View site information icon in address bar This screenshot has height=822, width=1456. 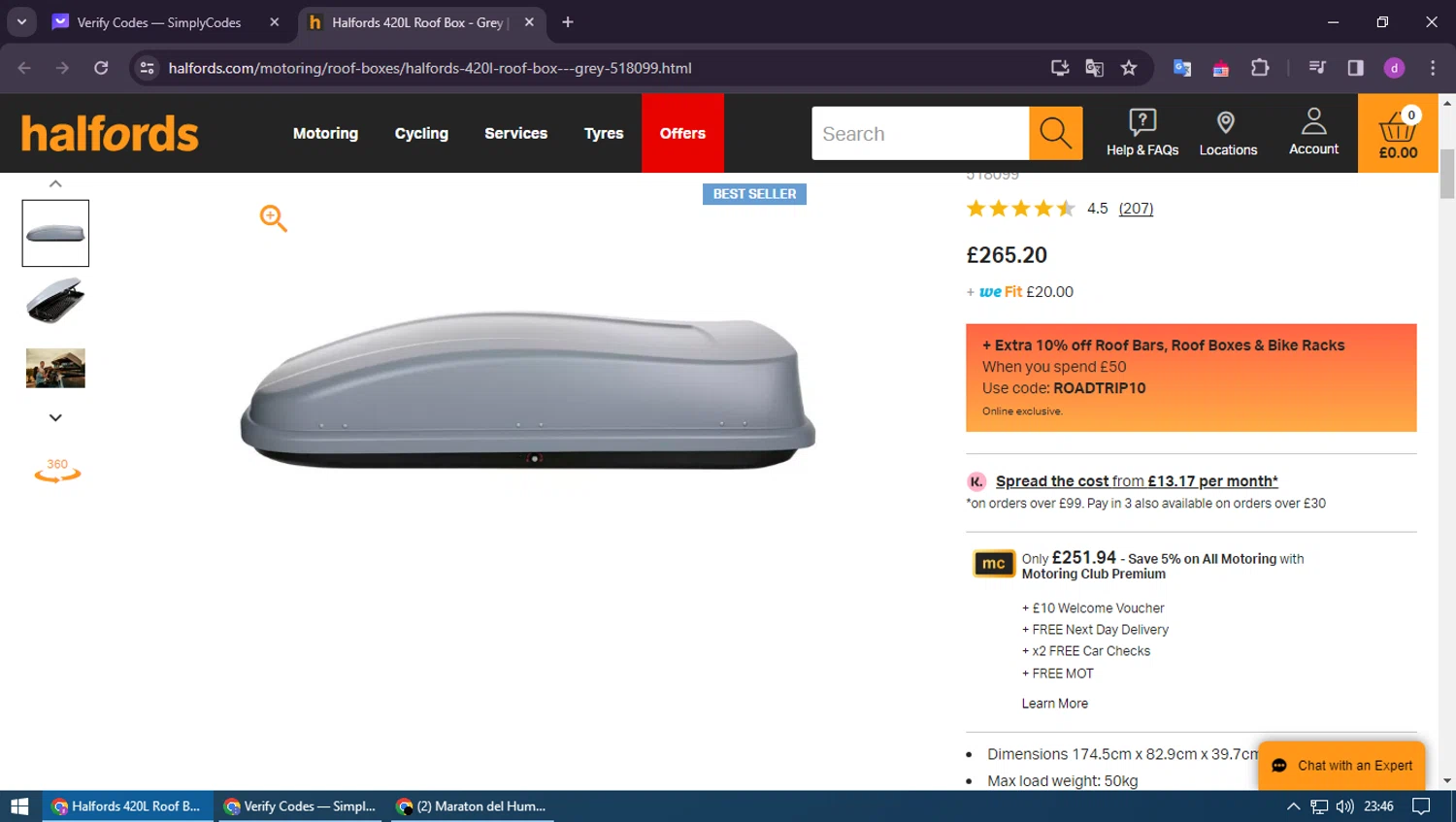148,68
